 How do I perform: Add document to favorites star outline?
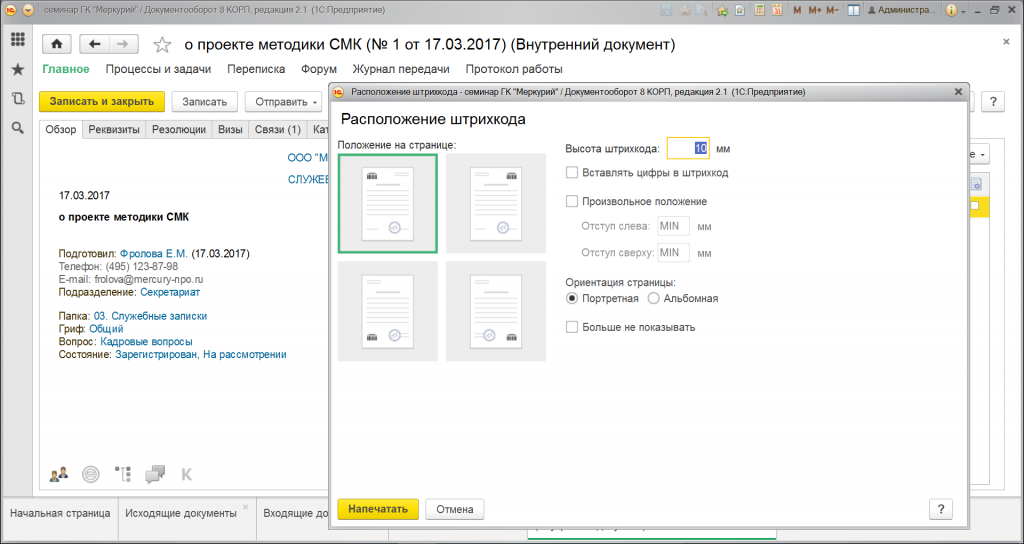pyautogui.click(x=162, y=44)
